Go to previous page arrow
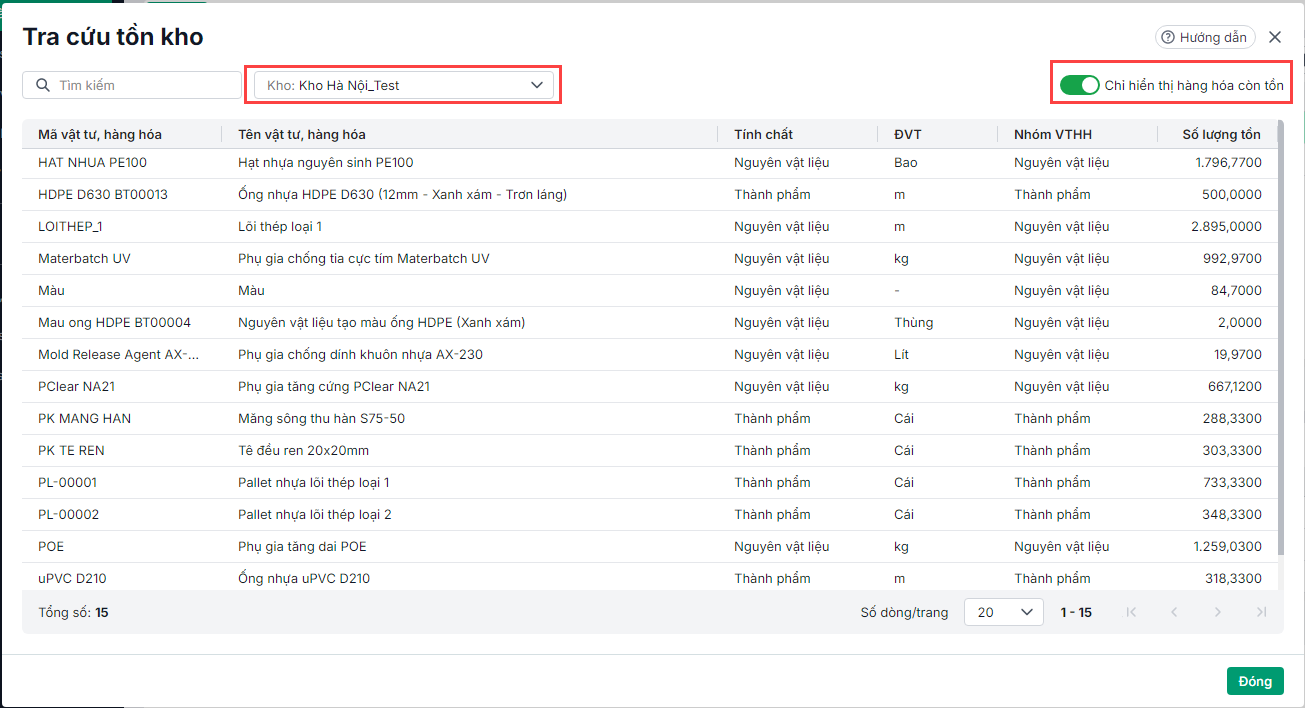Screen dimensions: 1305x708 click(x=1174, y=612)
